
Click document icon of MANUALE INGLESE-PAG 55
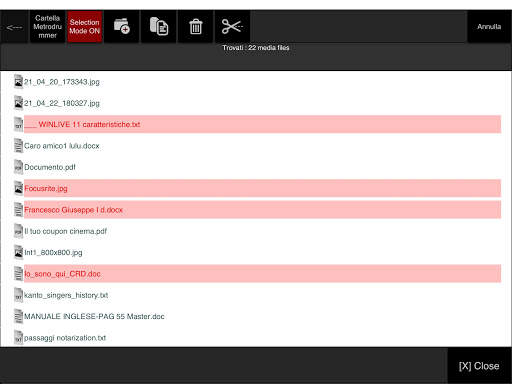tap(18, 317)
